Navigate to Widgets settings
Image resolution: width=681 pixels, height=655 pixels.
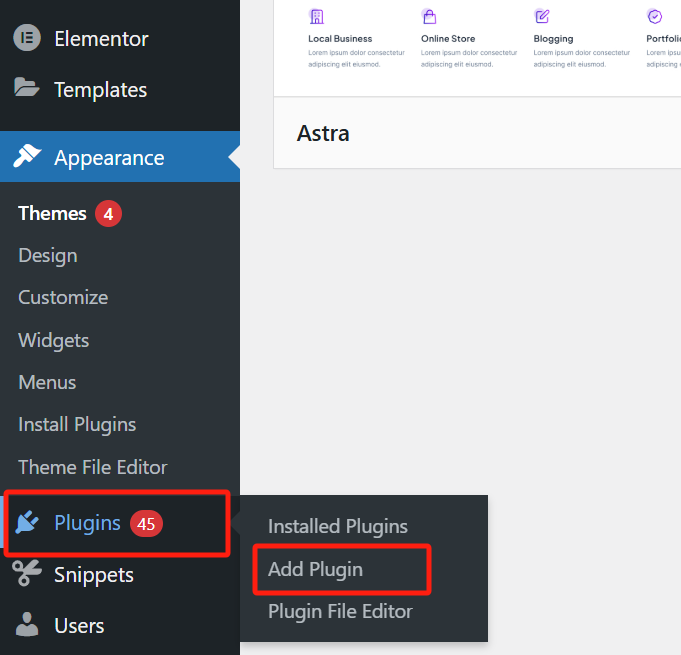point(53,340)
